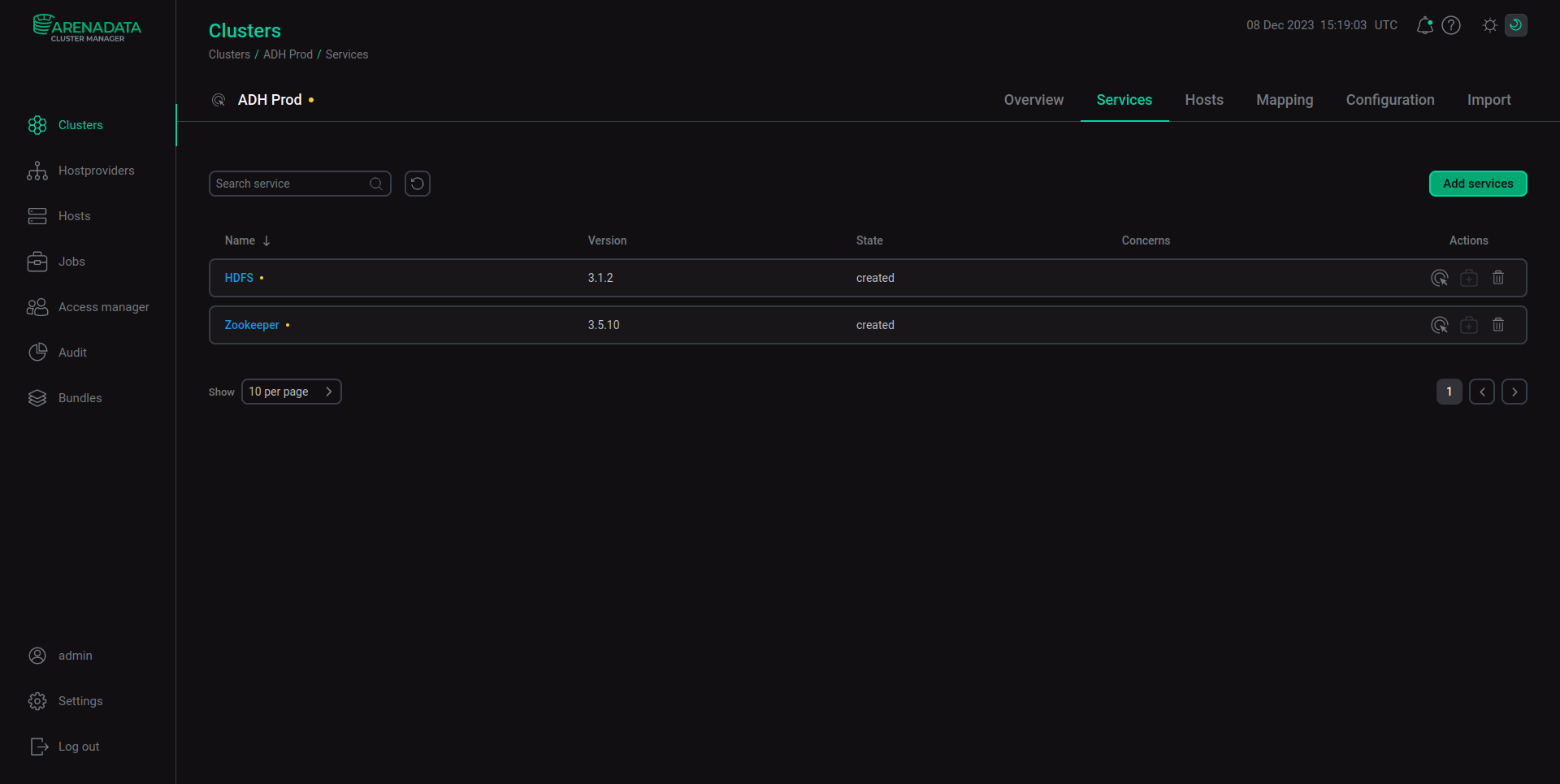Click the Zookeeper version 3.5.10
This screenshot has height=784, width=1560.
(x=604, y=325)
